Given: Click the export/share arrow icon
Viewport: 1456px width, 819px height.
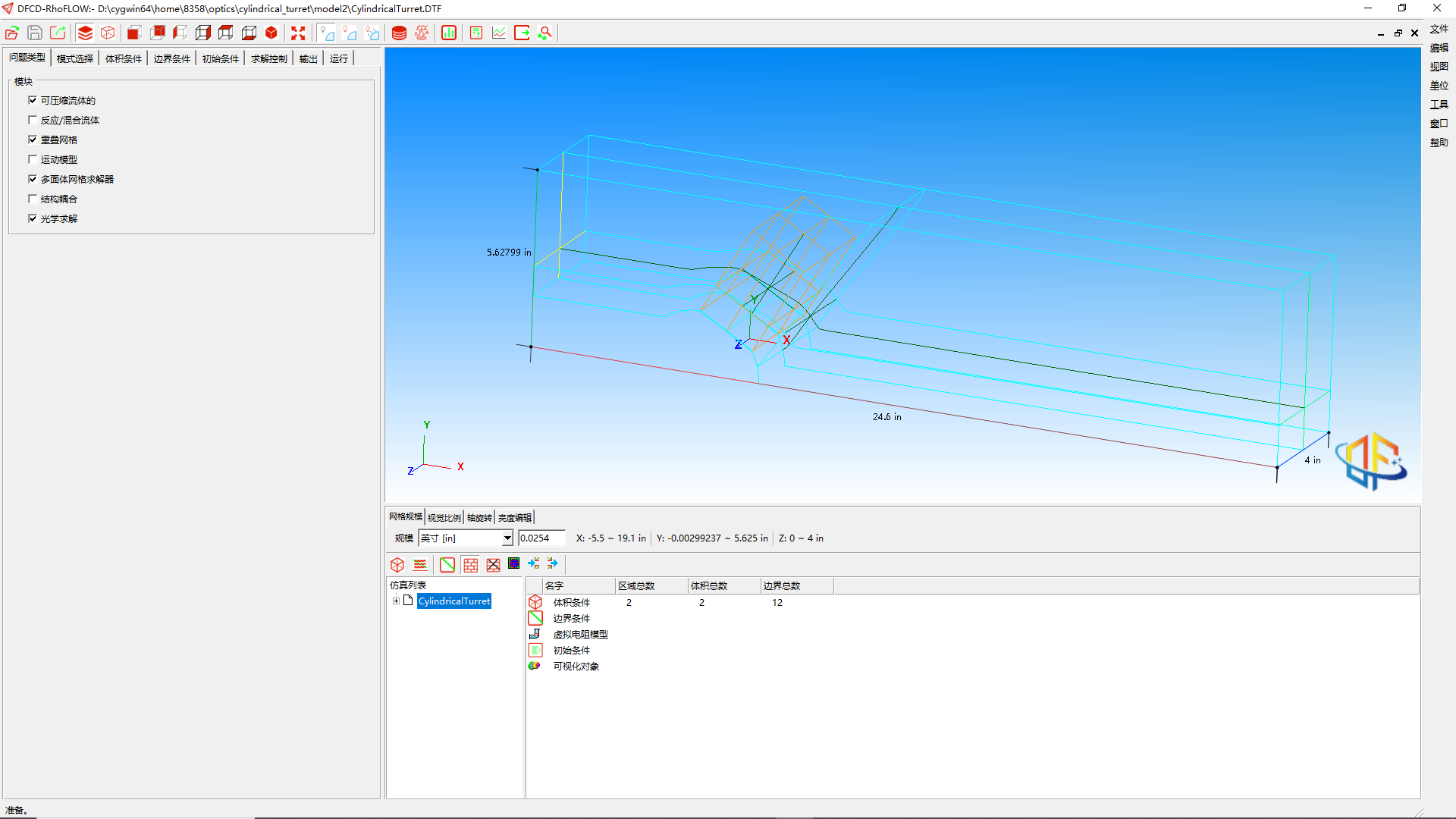Looking at the screenshot, I should 58,33.
